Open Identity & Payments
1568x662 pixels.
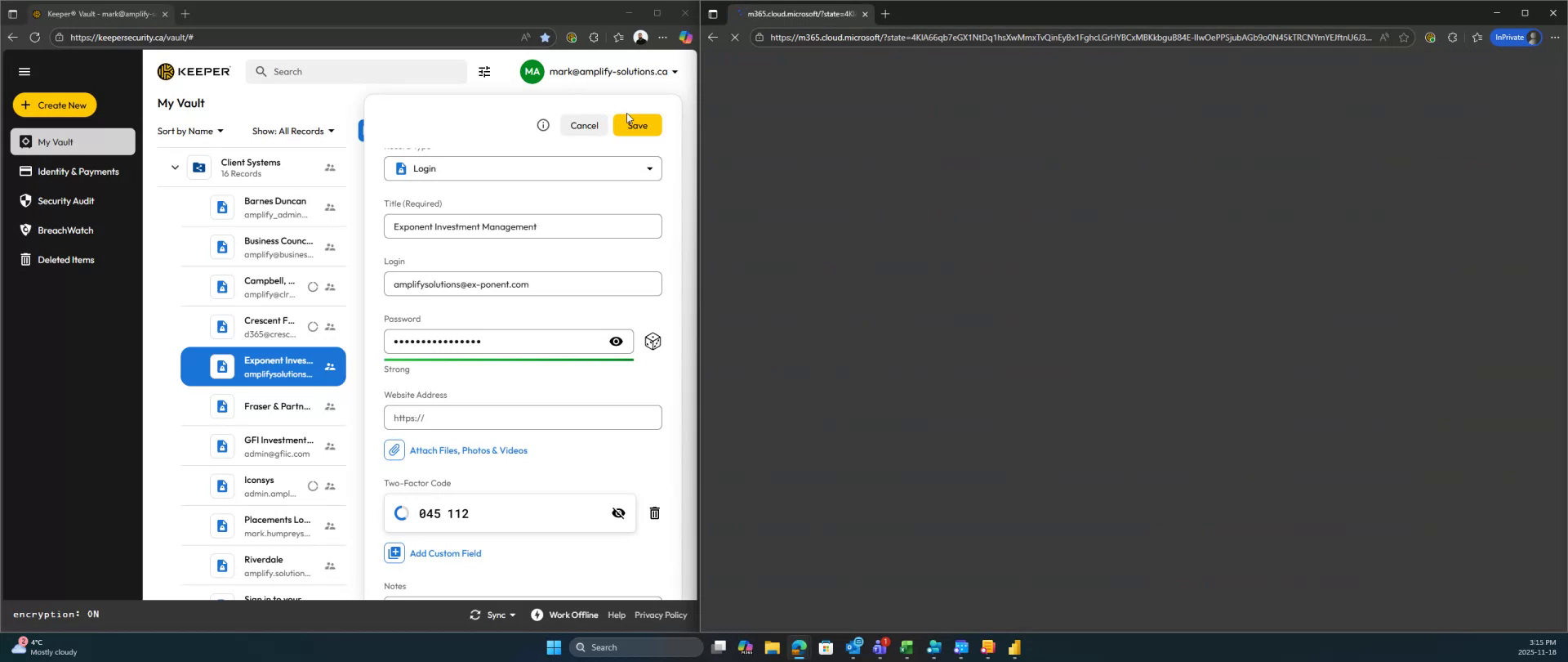pos(73,172)
